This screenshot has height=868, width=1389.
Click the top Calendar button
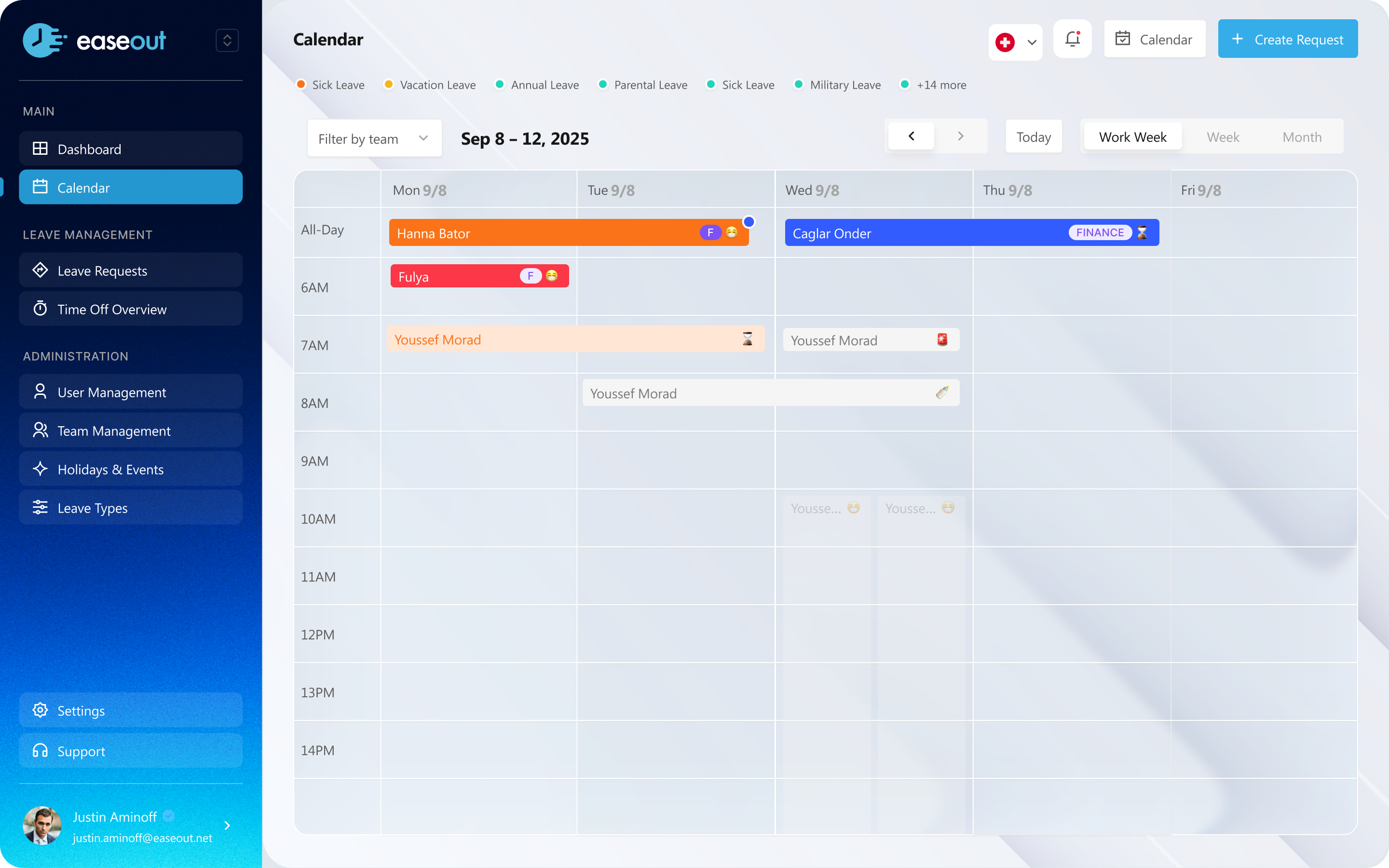pyautogui.click(x=1154, y=39)
